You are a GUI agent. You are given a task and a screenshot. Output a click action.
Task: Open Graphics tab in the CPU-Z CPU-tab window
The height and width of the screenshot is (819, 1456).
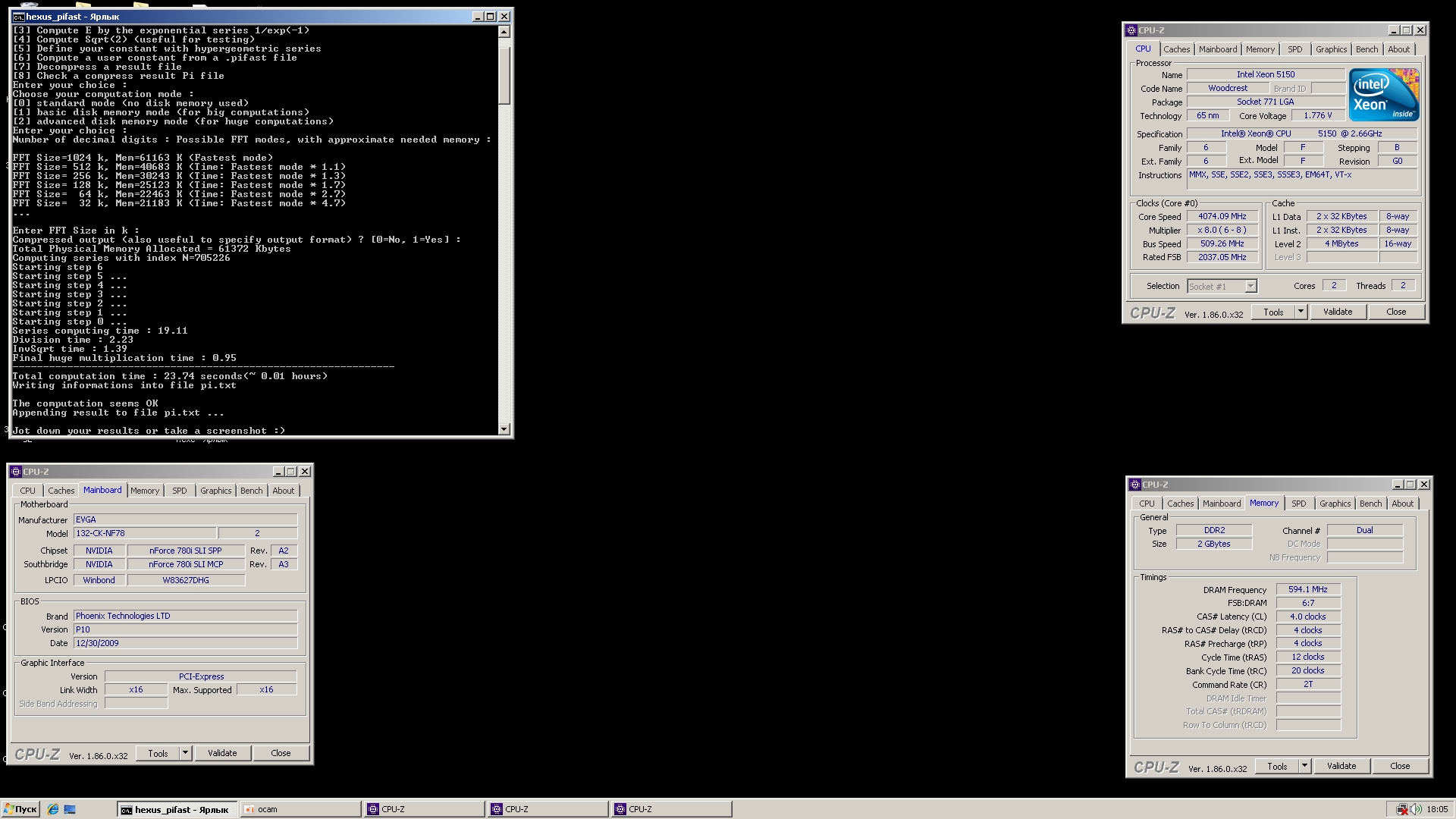click(1331, 49)
